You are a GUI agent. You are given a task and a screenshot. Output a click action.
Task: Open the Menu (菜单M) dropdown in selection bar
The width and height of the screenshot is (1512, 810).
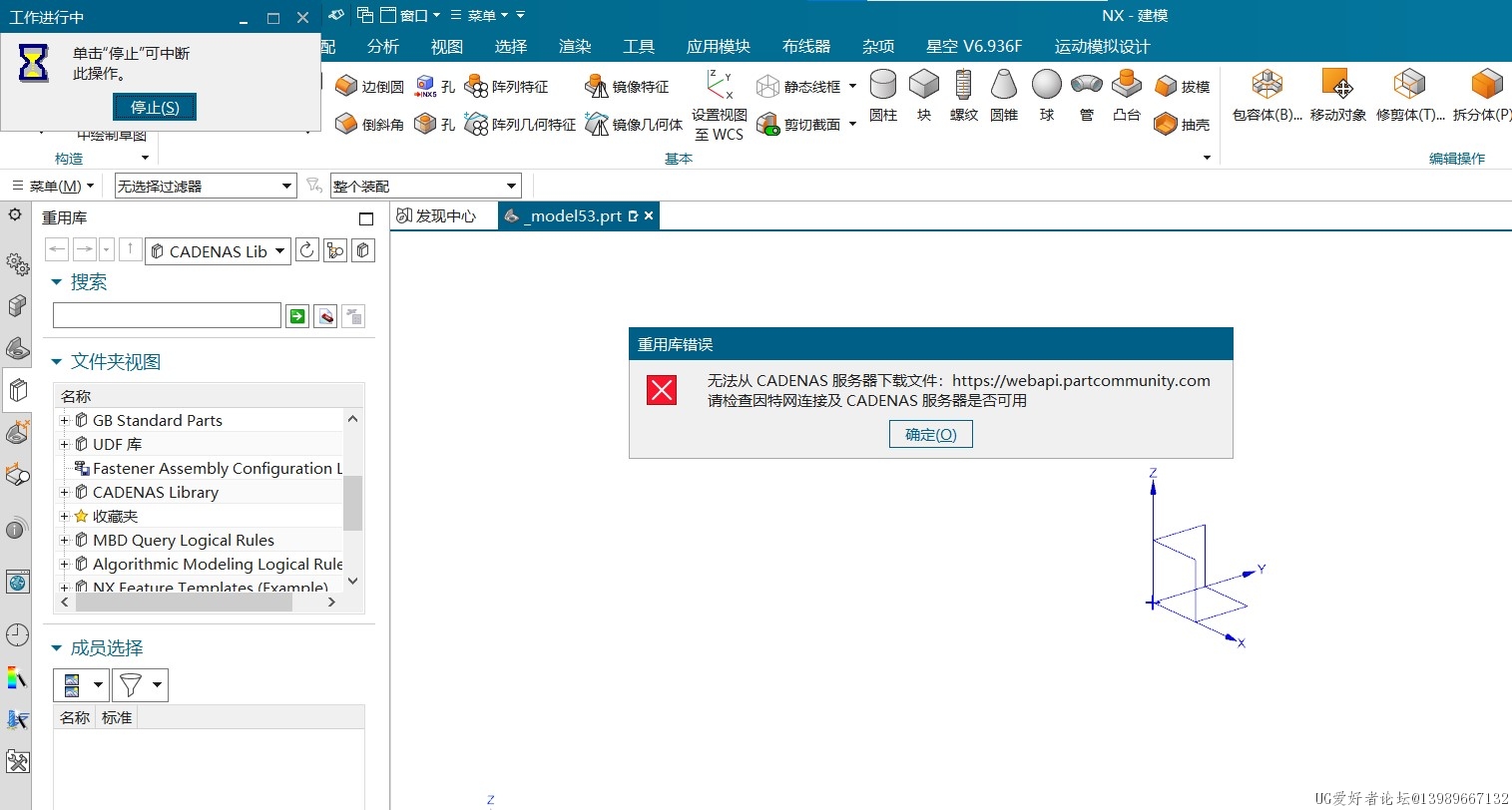pyautogui.click(x=53, y=186)
